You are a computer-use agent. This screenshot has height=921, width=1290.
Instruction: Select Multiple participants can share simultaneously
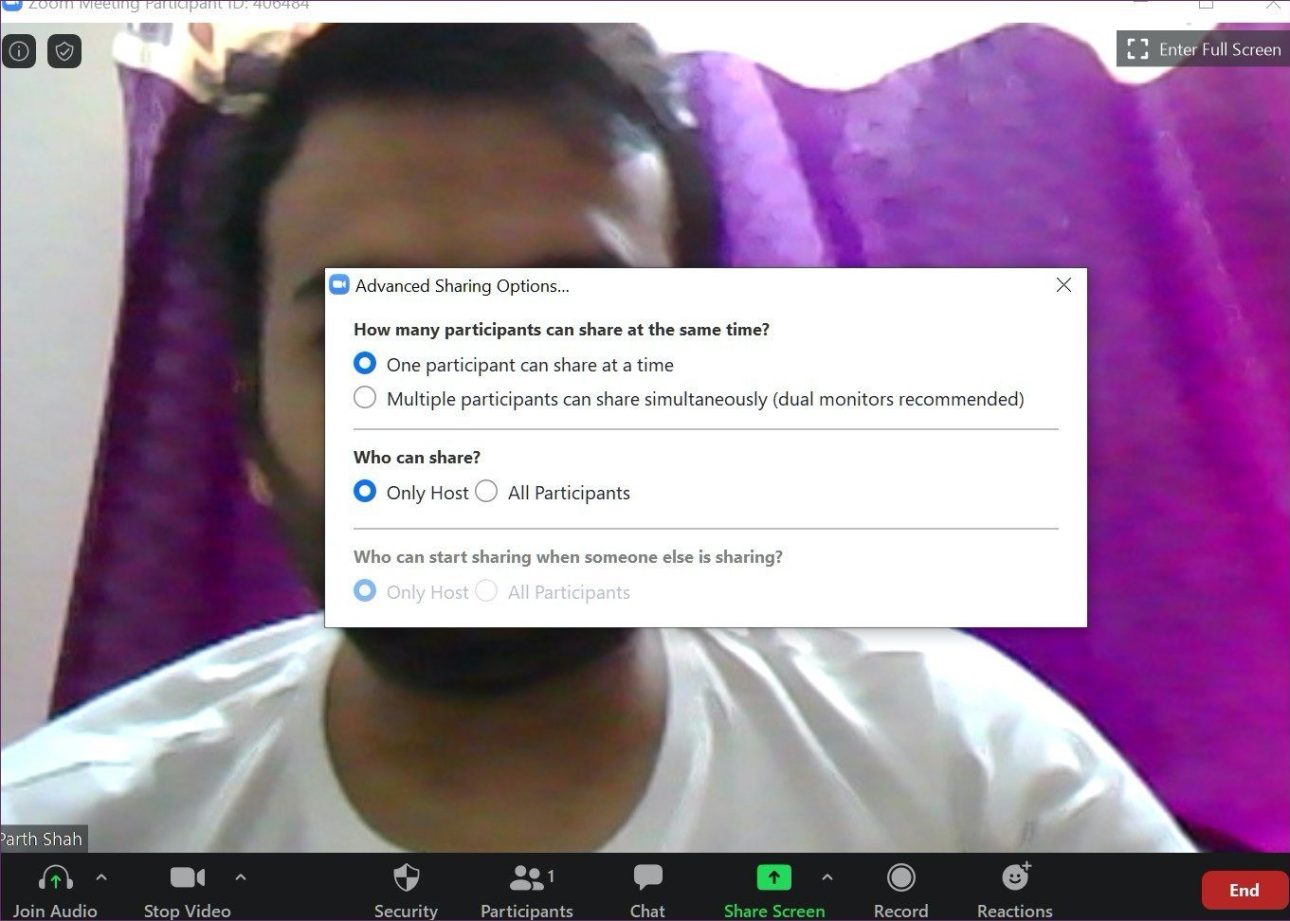coord(365,398)
